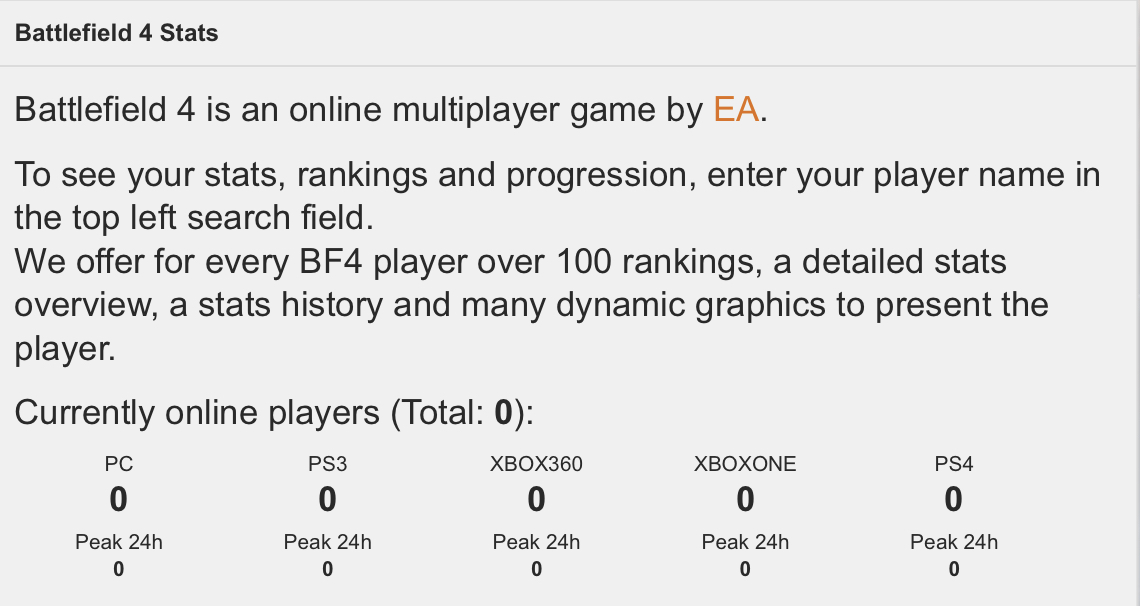Click Peak 24h label under PC
The image size is (1140, 606).
coord(119,543)
